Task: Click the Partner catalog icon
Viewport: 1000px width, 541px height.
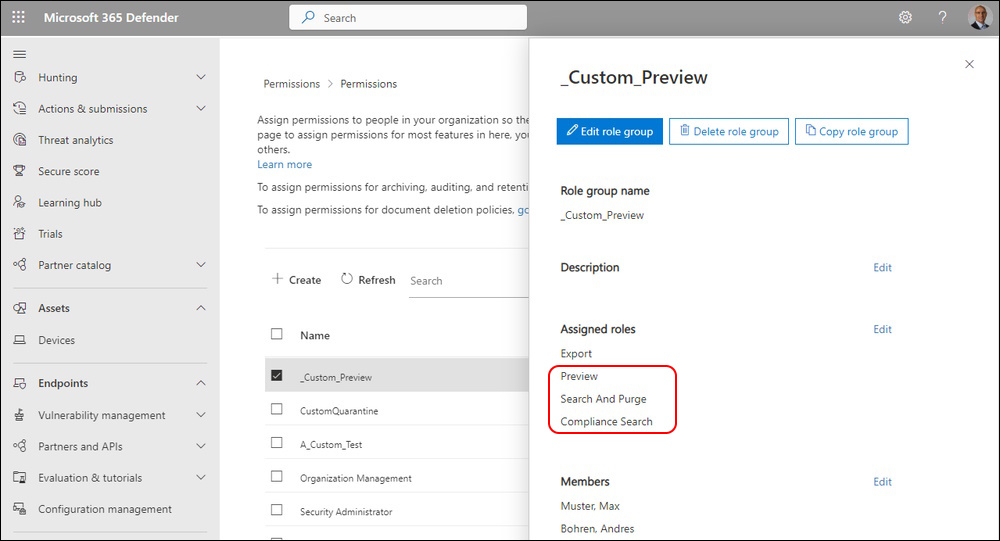Action: pyautogui.click(x=20, y=265)
